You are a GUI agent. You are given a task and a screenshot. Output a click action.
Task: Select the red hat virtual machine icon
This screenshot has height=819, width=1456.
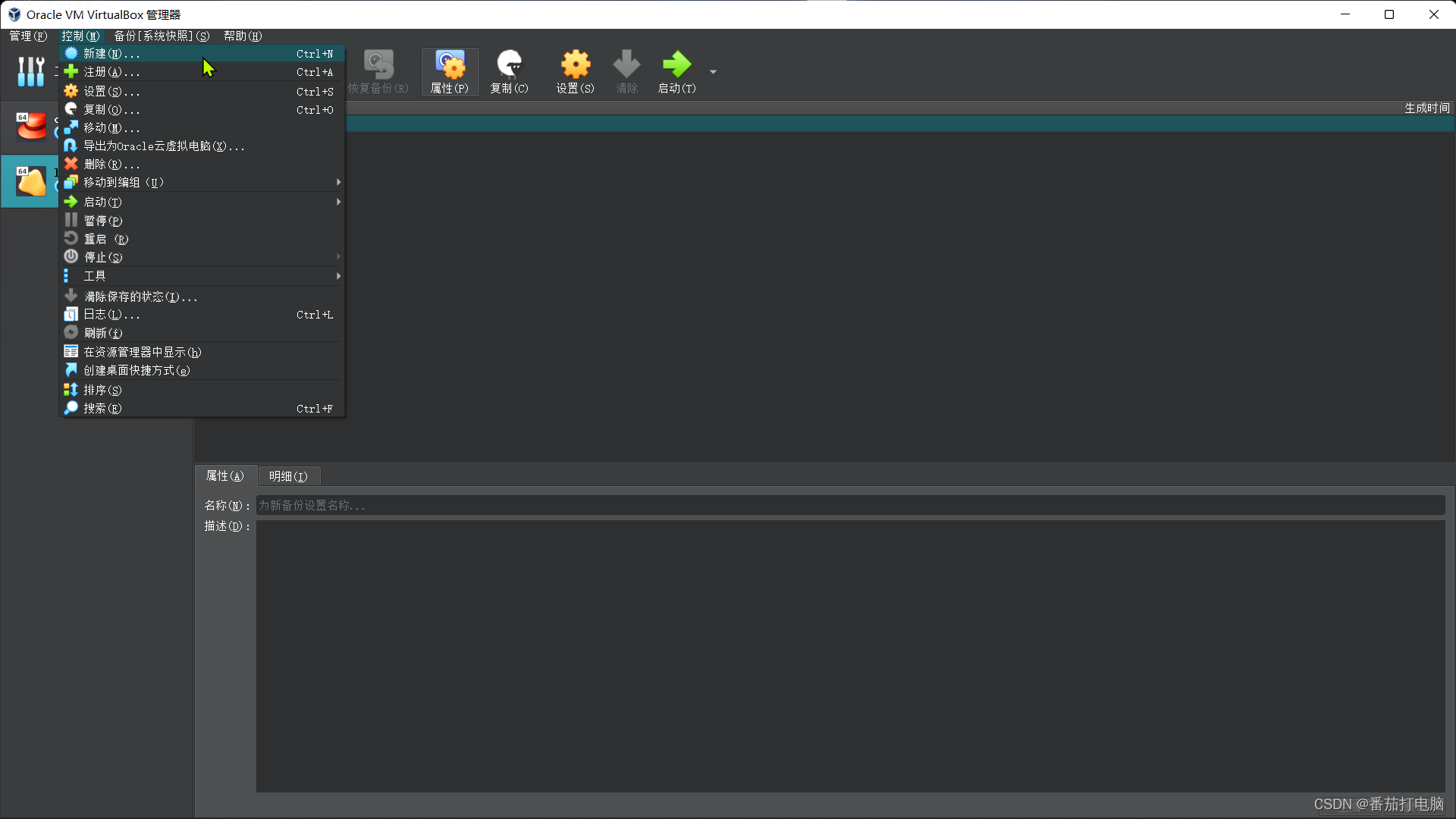(x=31, y=126)
